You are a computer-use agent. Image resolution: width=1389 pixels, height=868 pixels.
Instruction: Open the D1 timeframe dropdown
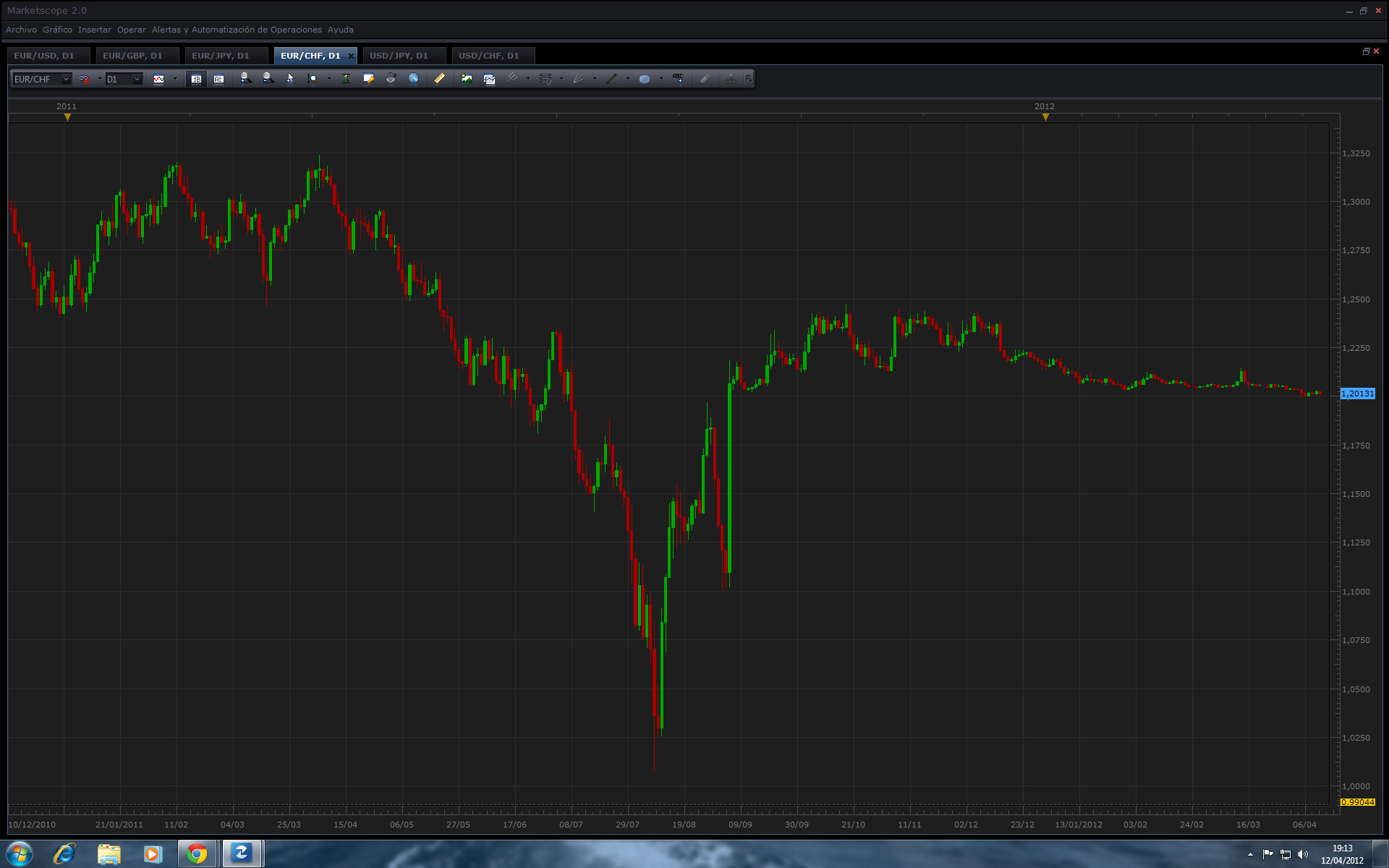137,79
